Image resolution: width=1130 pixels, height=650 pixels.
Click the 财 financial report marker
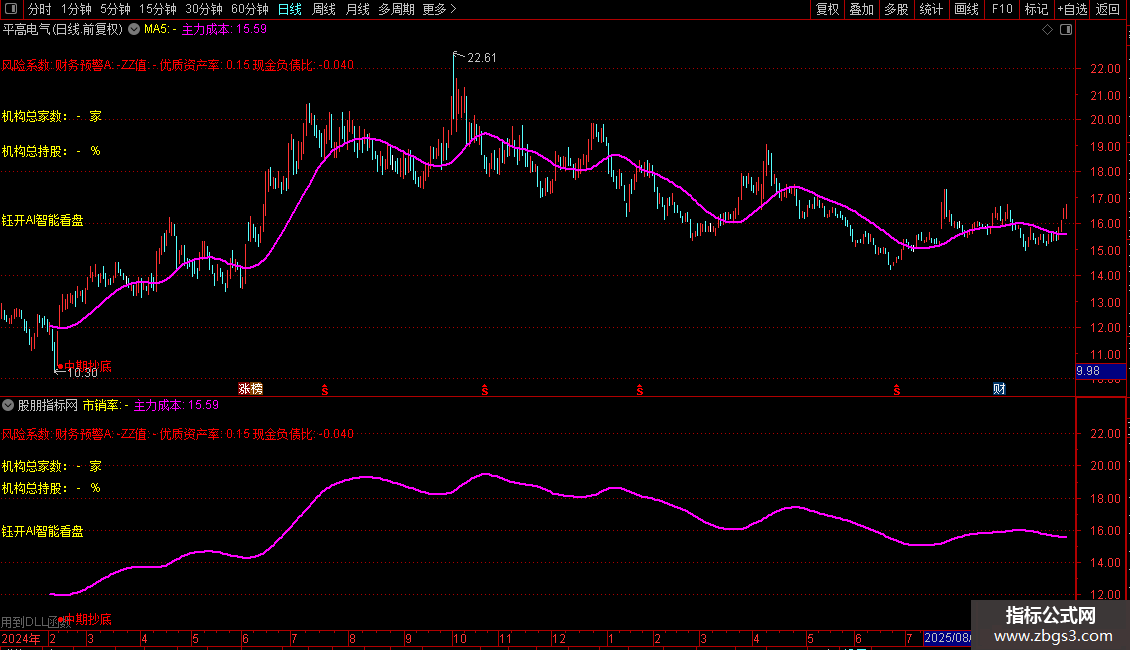(998, 388)
